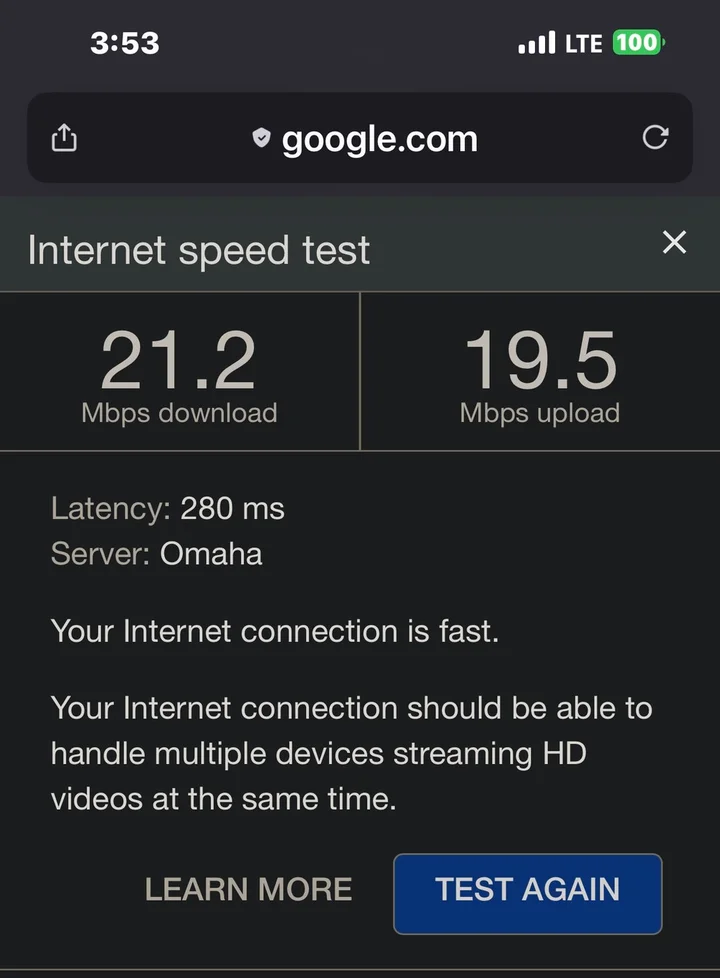Tap the "Mbps upload" label
The image size is (720, 978).
[x=540, y=413]
